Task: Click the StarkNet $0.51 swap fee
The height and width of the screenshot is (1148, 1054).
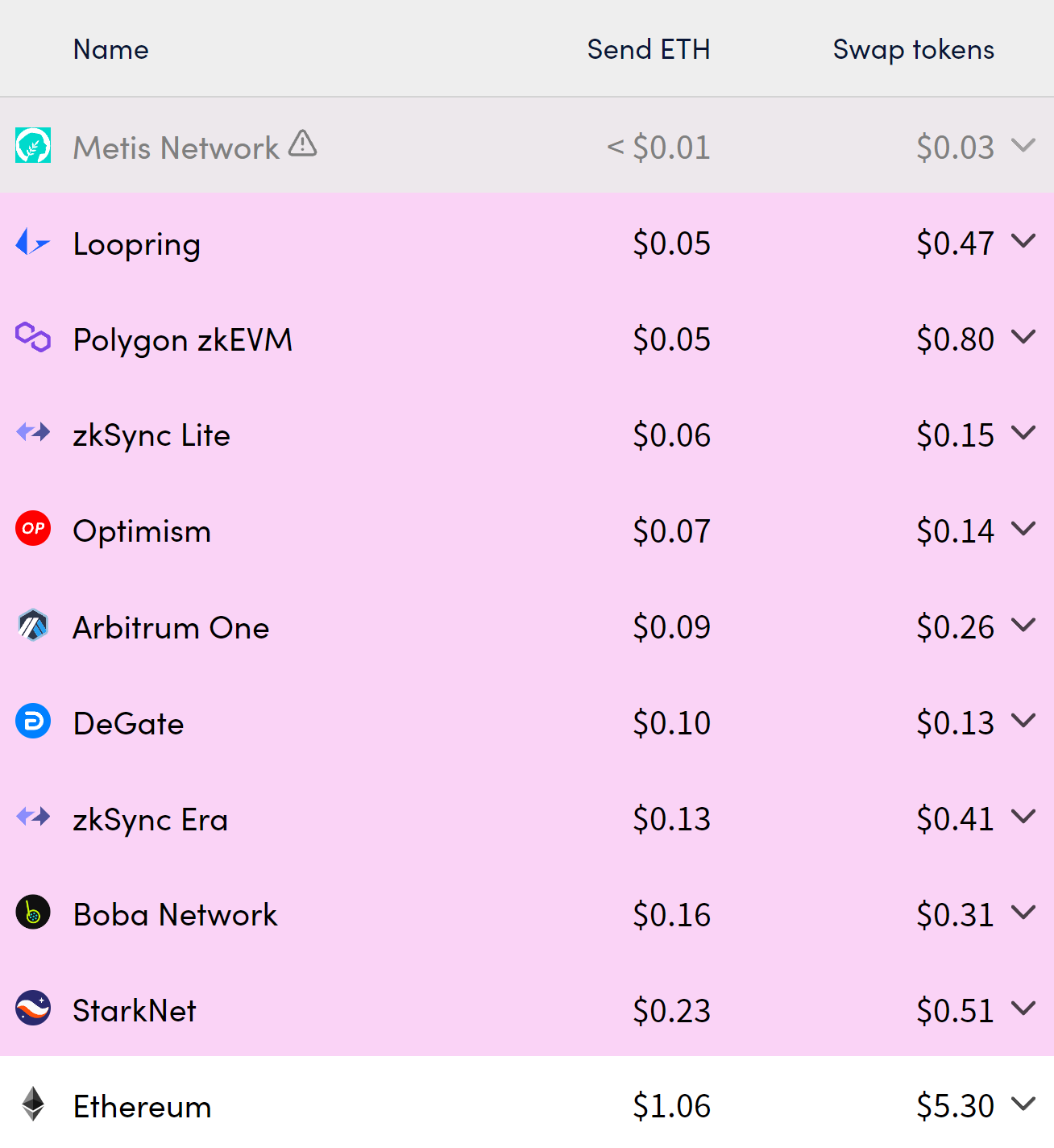Action: (955, 1011)
